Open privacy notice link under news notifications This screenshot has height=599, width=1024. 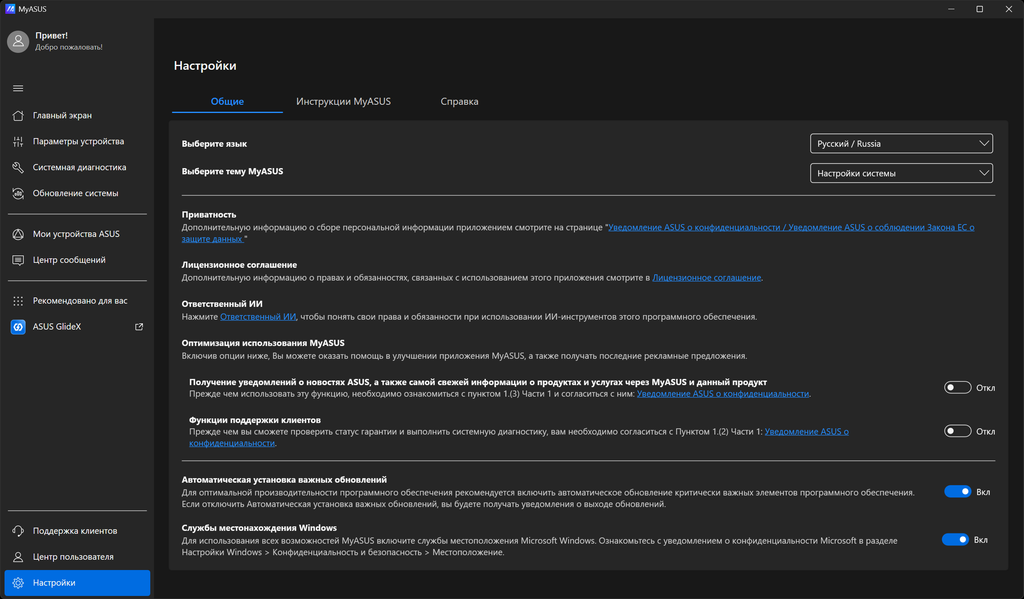[x=723, y=394]
